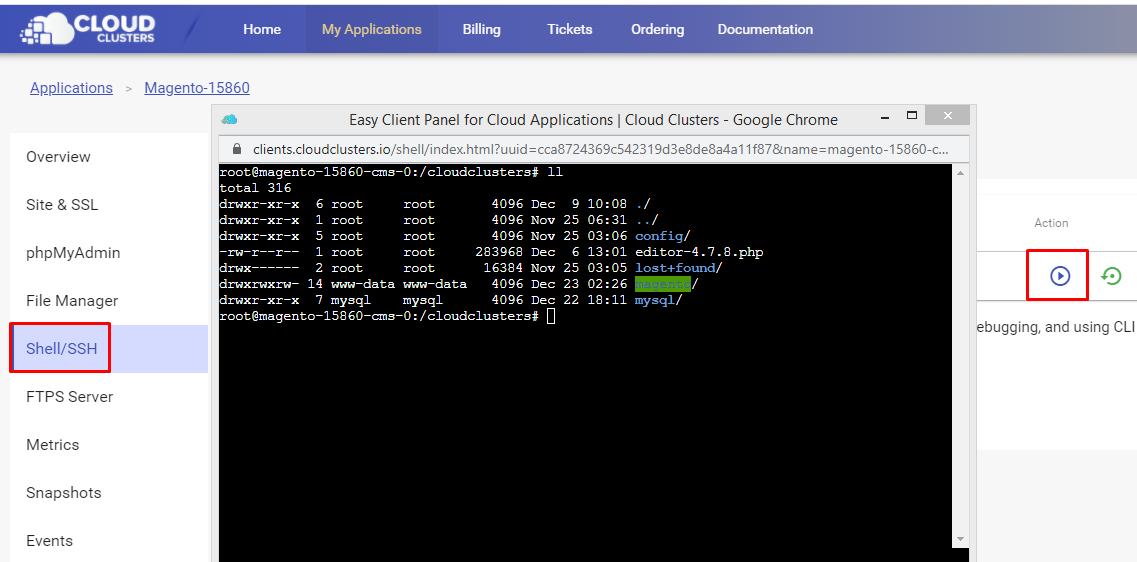Click the terminal scrollbar down arrow
1137x562 pixels.
(960, 539)
